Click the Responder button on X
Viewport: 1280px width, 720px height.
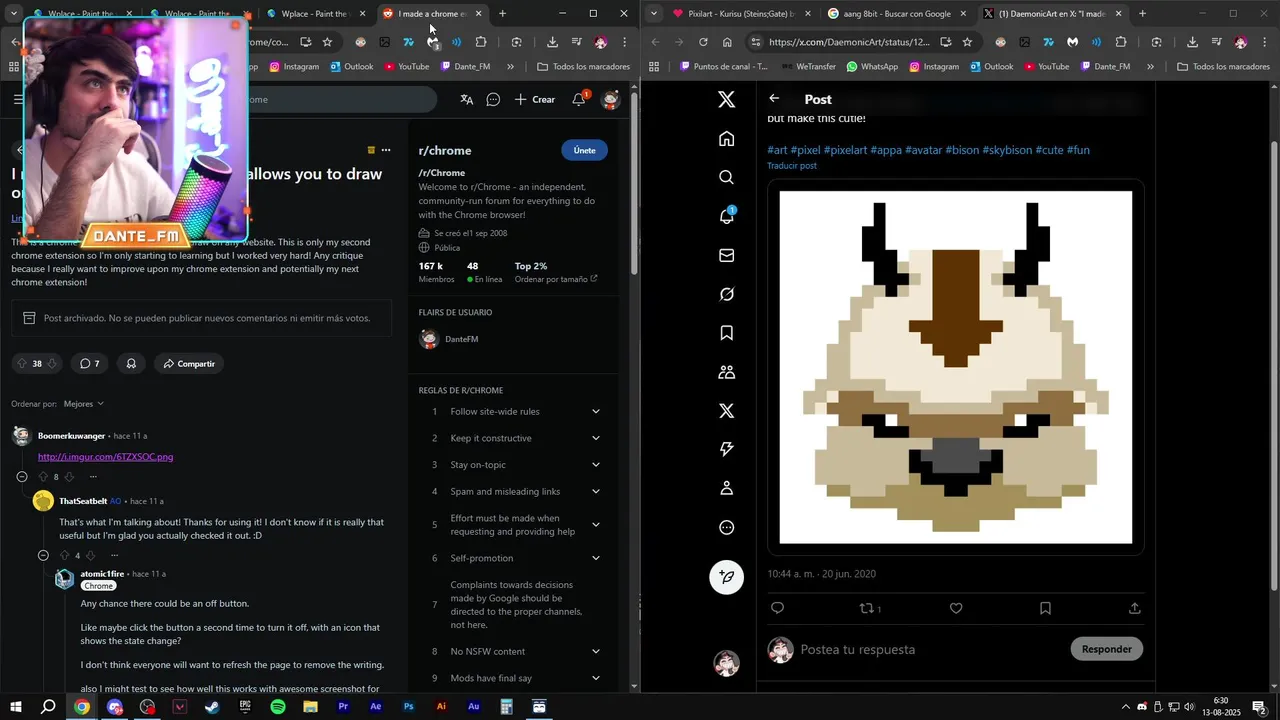pyautogui.click(x=1107, y=649)
